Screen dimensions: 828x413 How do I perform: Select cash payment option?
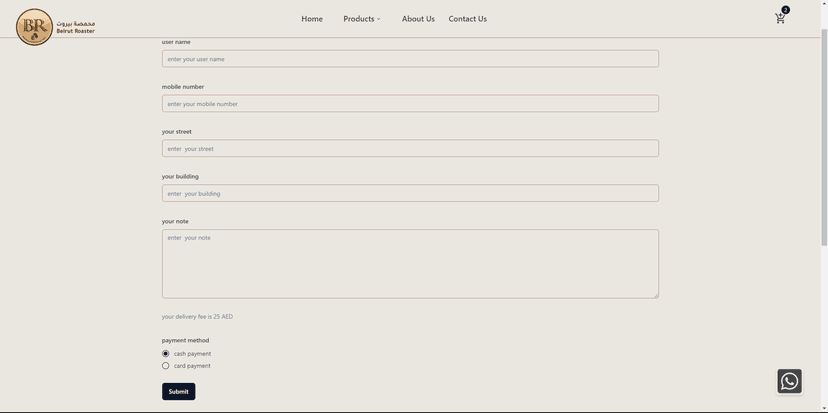coord(166,354)
